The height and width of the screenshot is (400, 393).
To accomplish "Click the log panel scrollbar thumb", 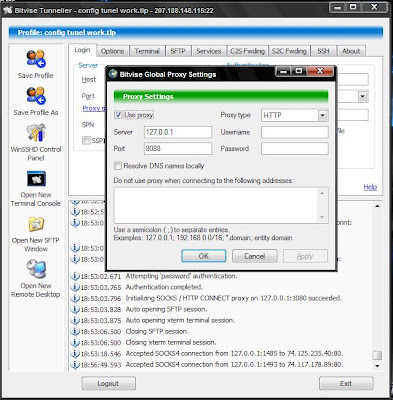I will click(377, 355).
